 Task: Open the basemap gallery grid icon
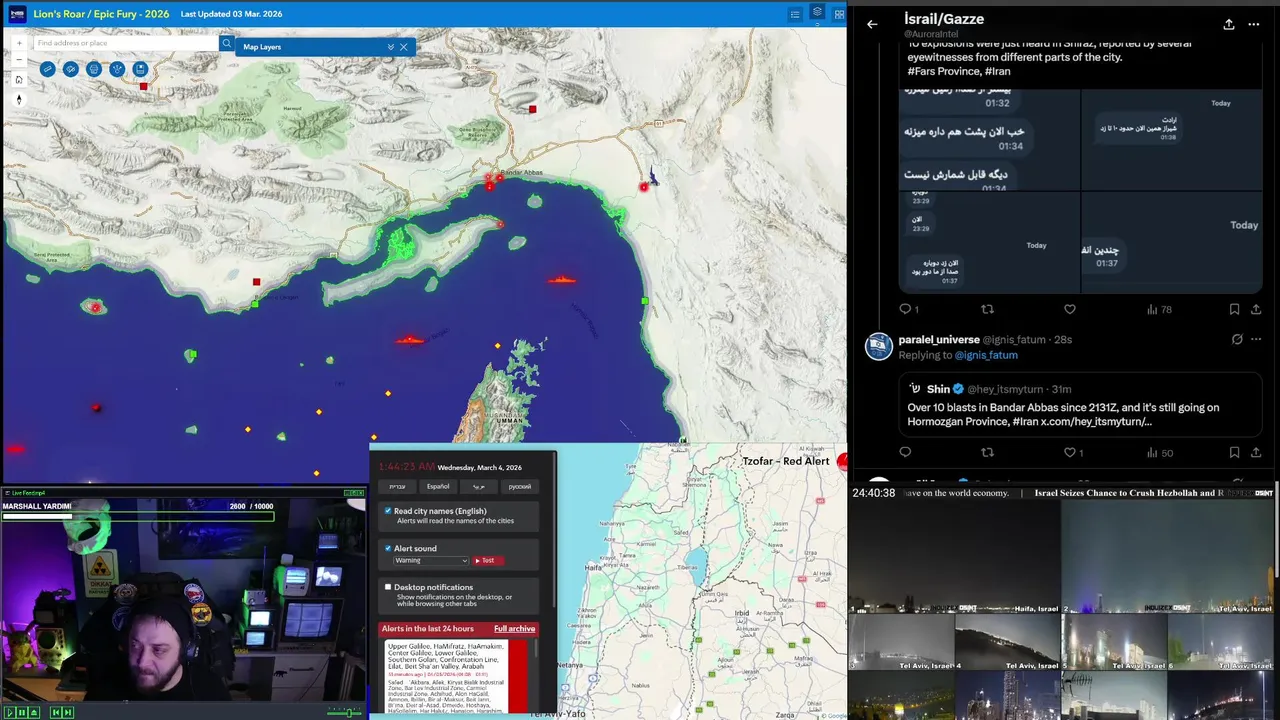click(x=839, y=14)
